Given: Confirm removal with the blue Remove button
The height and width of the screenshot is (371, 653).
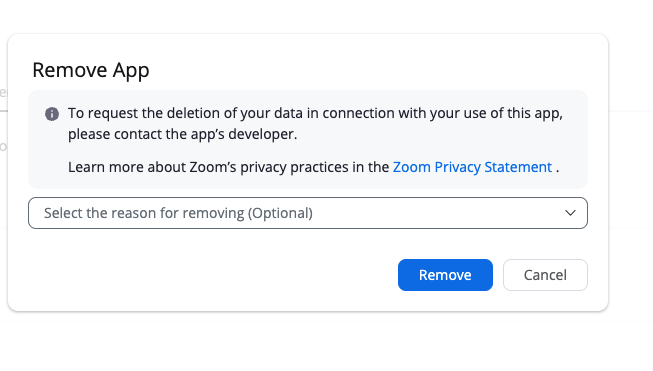Looking at the screenshot, I should [x=445, y=275].
